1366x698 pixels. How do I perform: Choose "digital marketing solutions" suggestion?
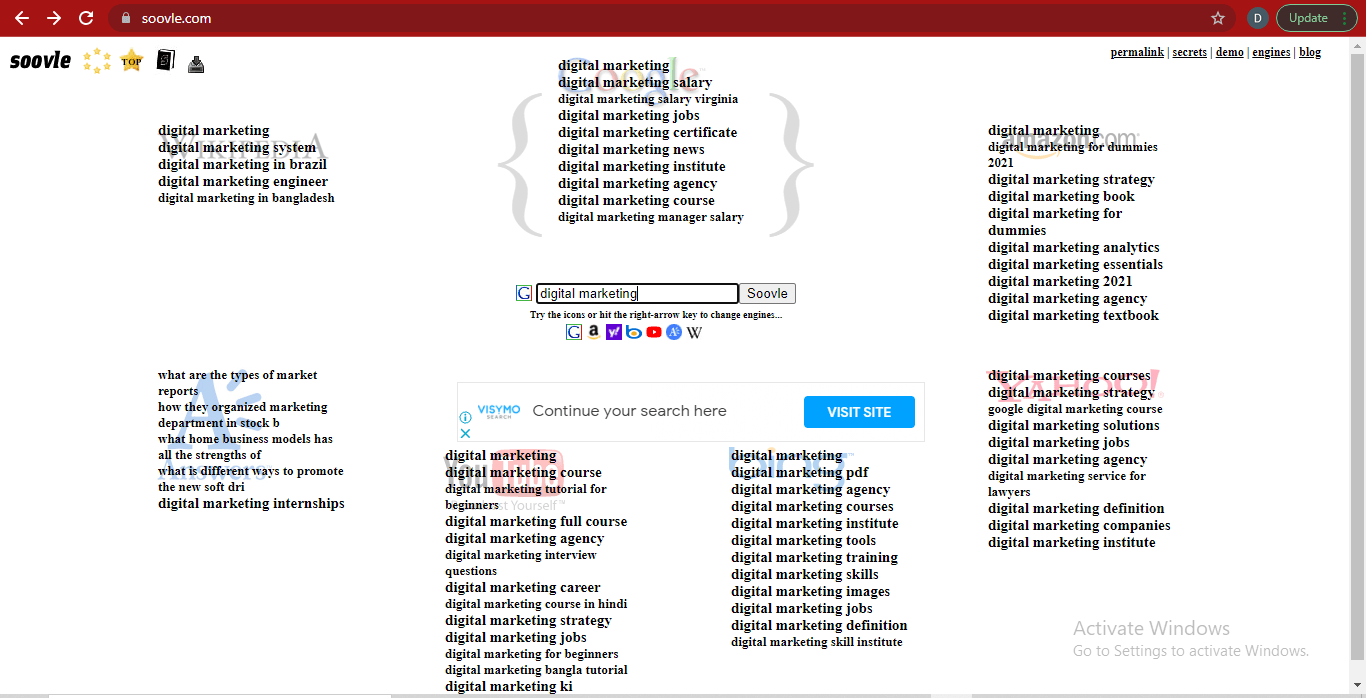click(x=1074, y=425)
